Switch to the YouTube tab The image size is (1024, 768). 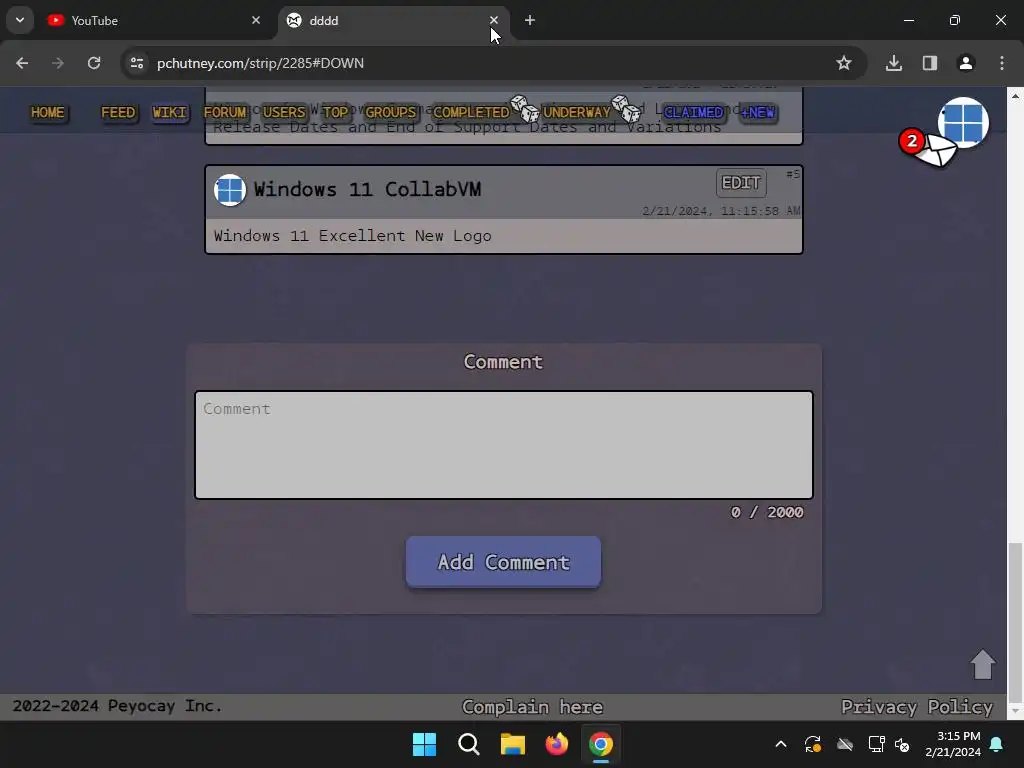pos(155,21)
